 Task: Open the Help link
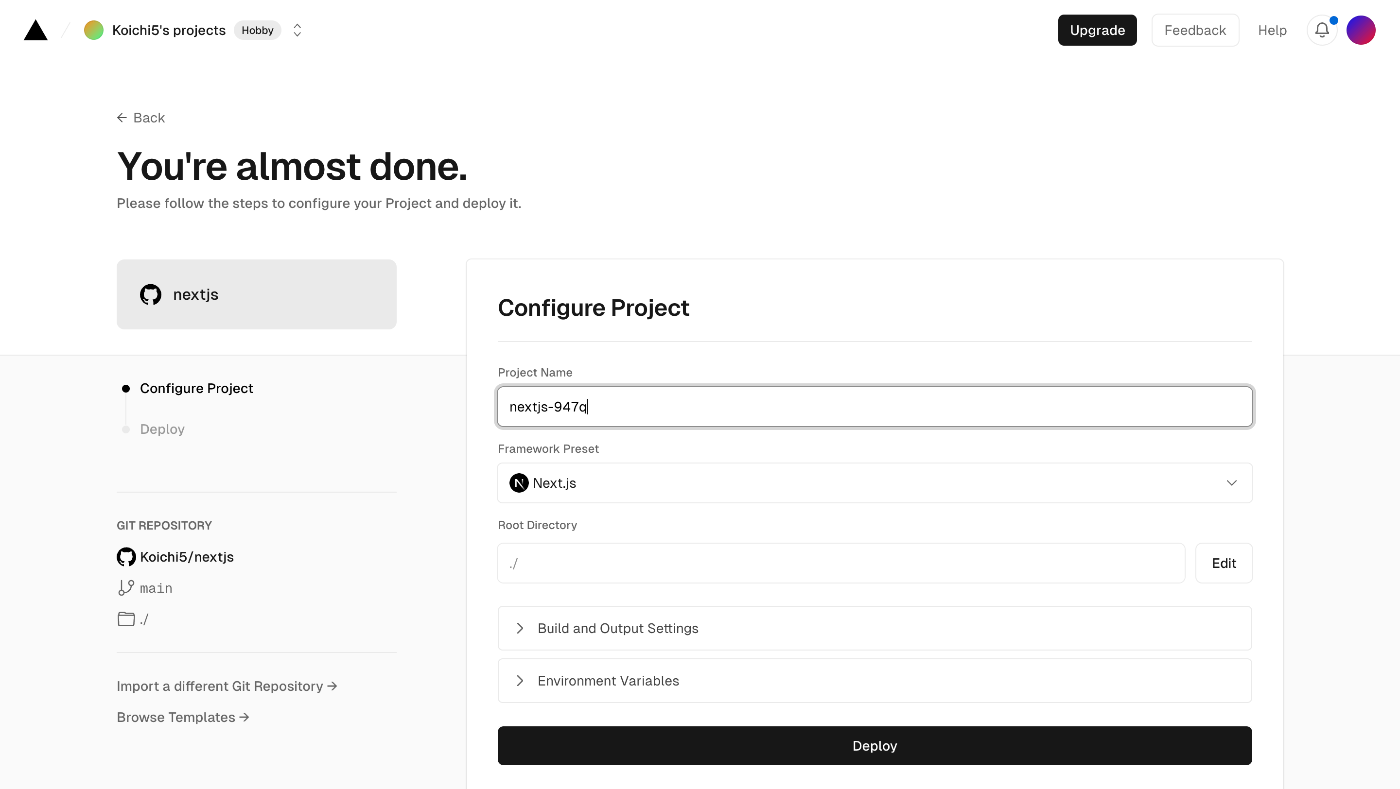click(1272, 30)
